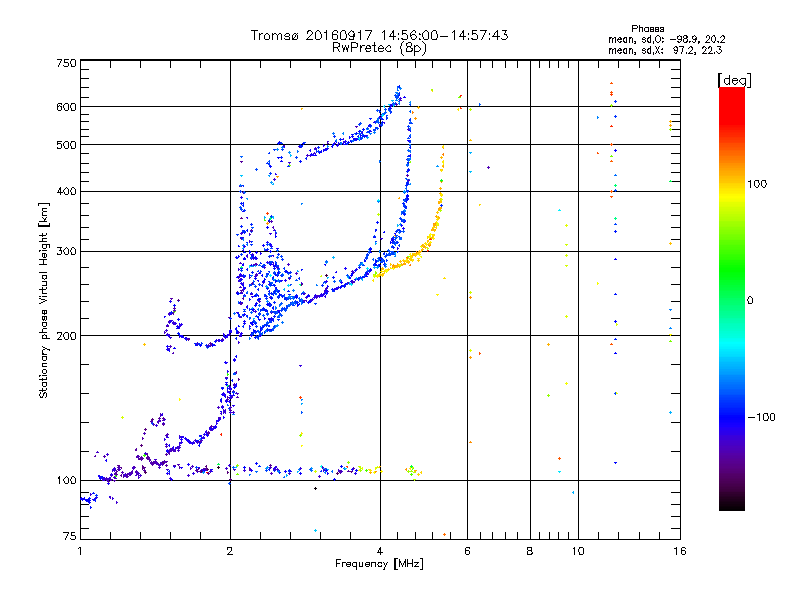
Task: Click the x-axis tick label '16'
Action: (680, 551)
